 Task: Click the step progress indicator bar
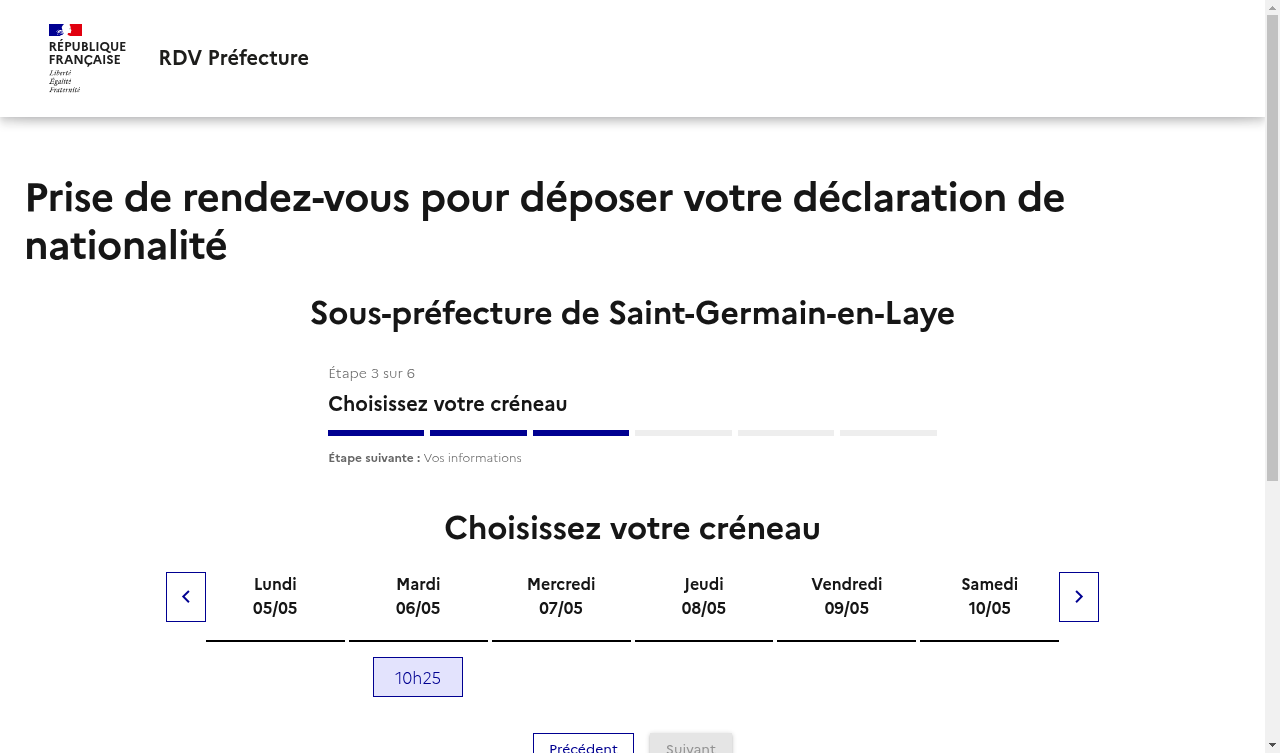tap(632, 433)
